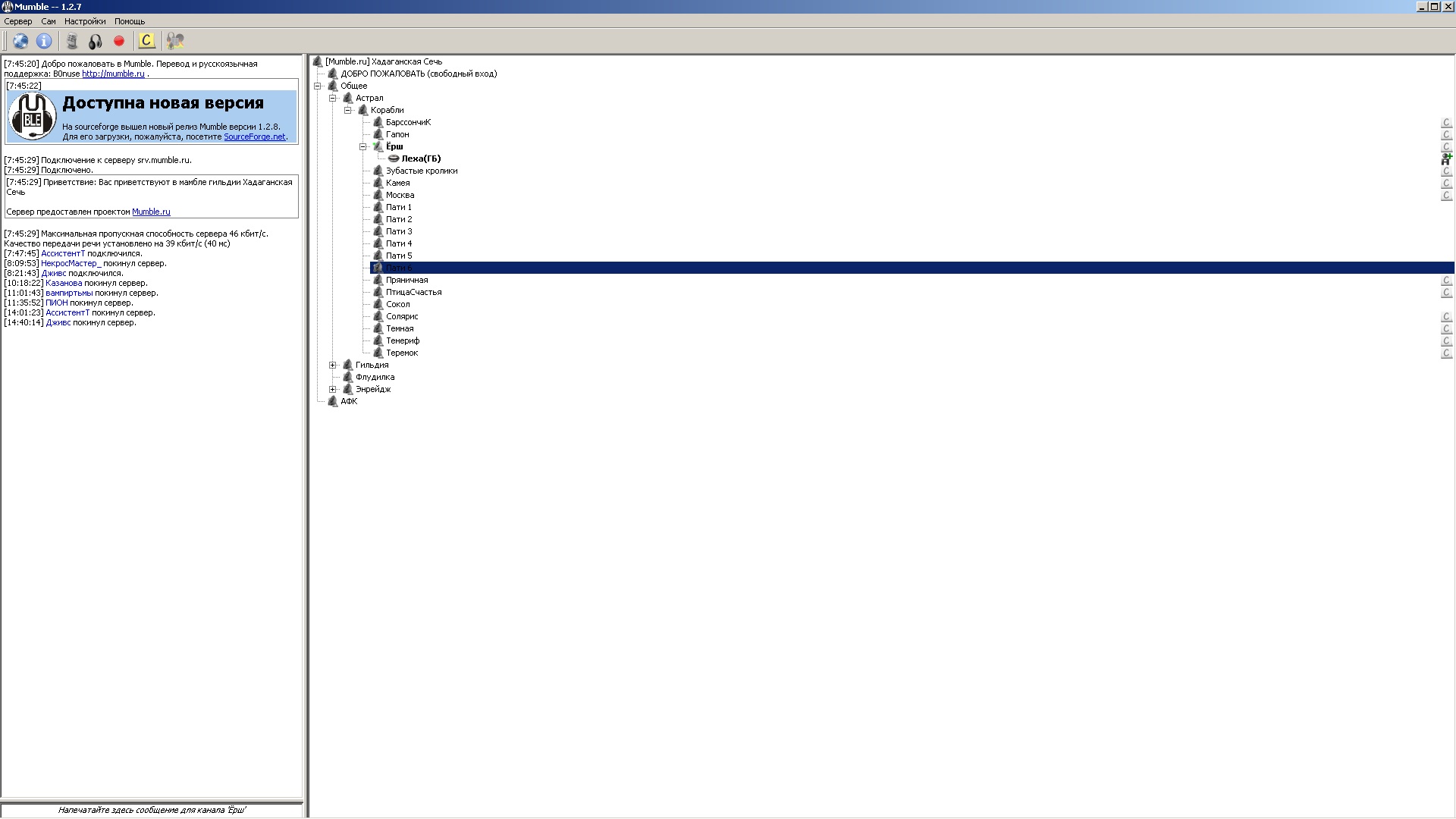1456x819 pixels.
Task: Click status icon beside Леха(ГБ) user
Action: pos(1446,158)
